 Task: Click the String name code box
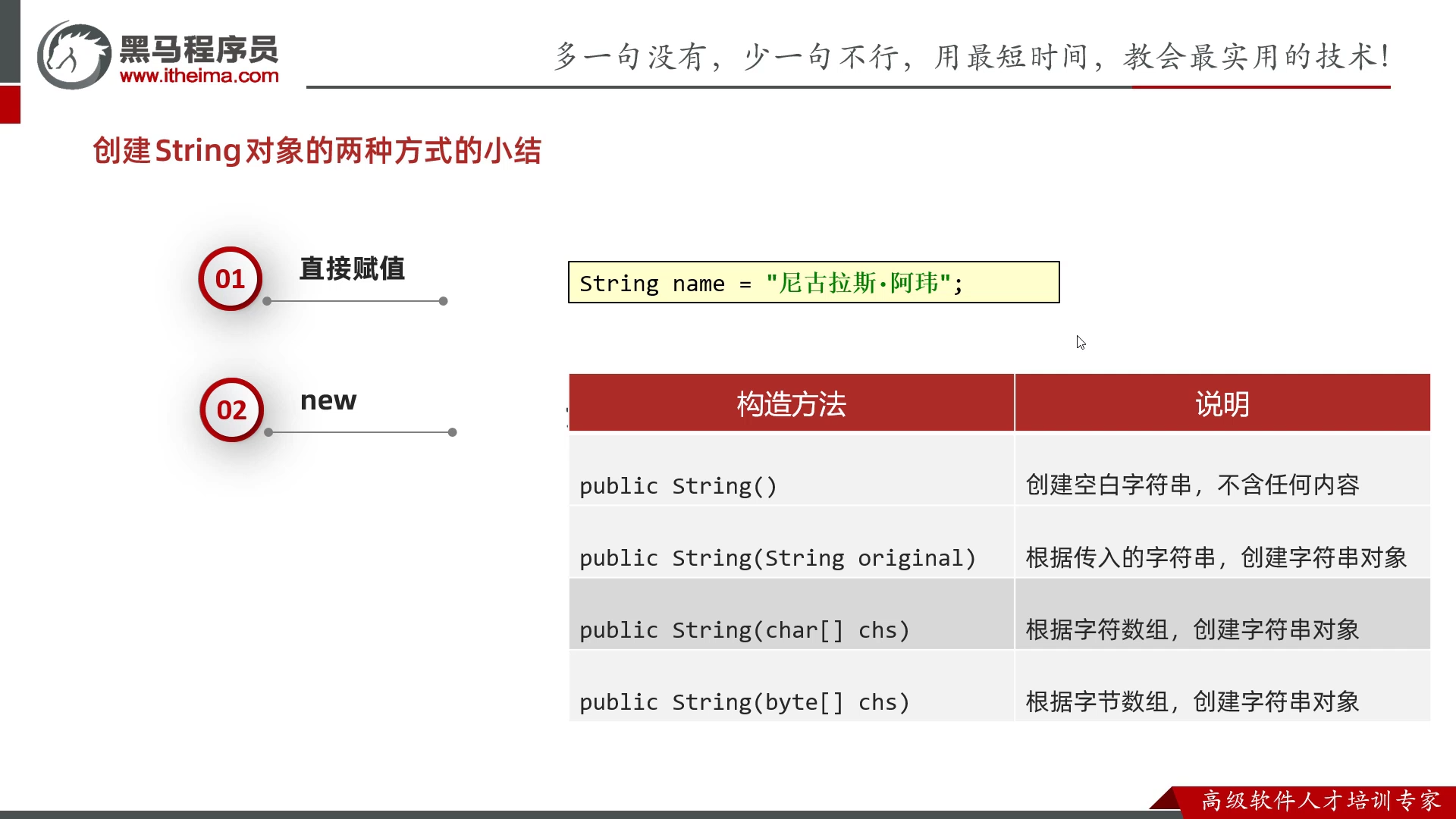pyautogui.click(x=814, y=282)
